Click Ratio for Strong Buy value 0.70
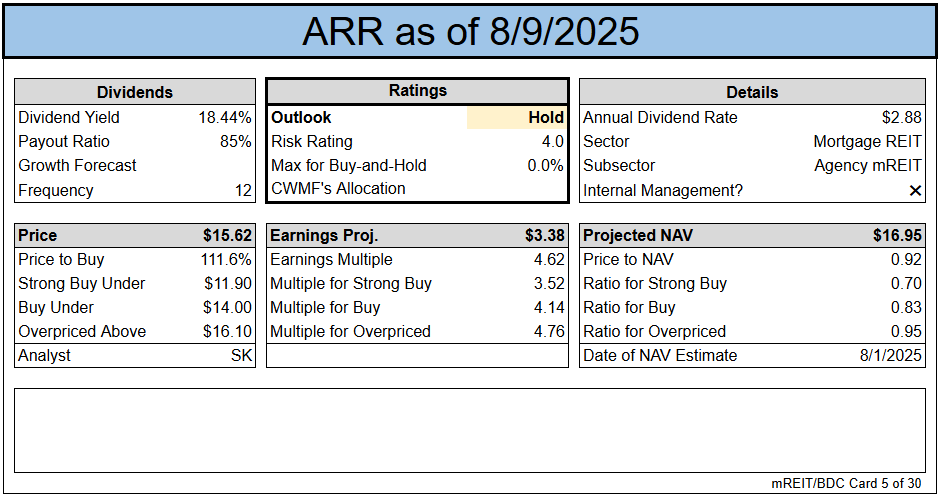 (x=906, y=283)
